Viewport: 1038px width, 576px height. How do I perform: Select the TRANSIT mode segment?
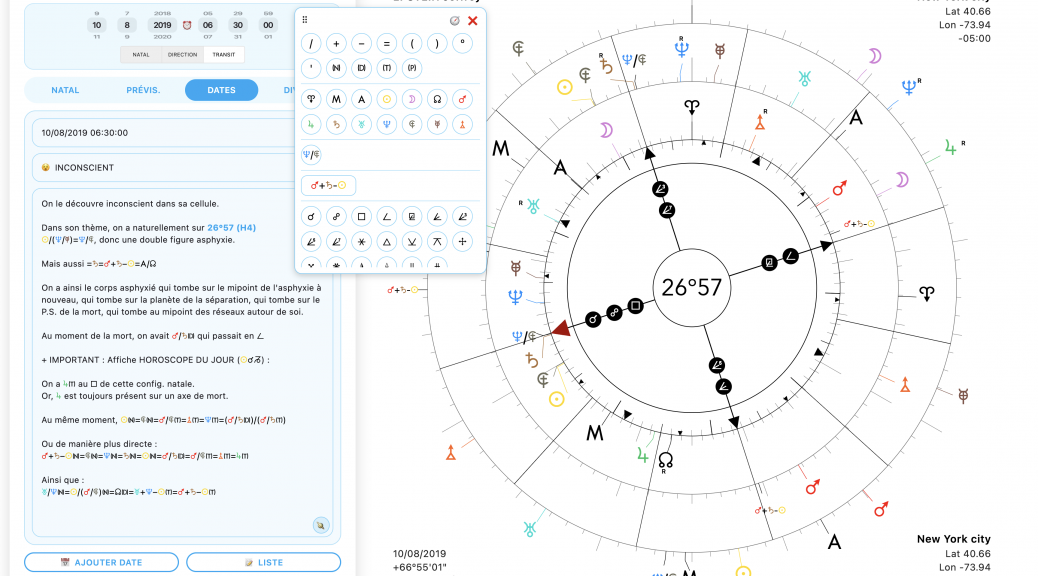point(222,55)
